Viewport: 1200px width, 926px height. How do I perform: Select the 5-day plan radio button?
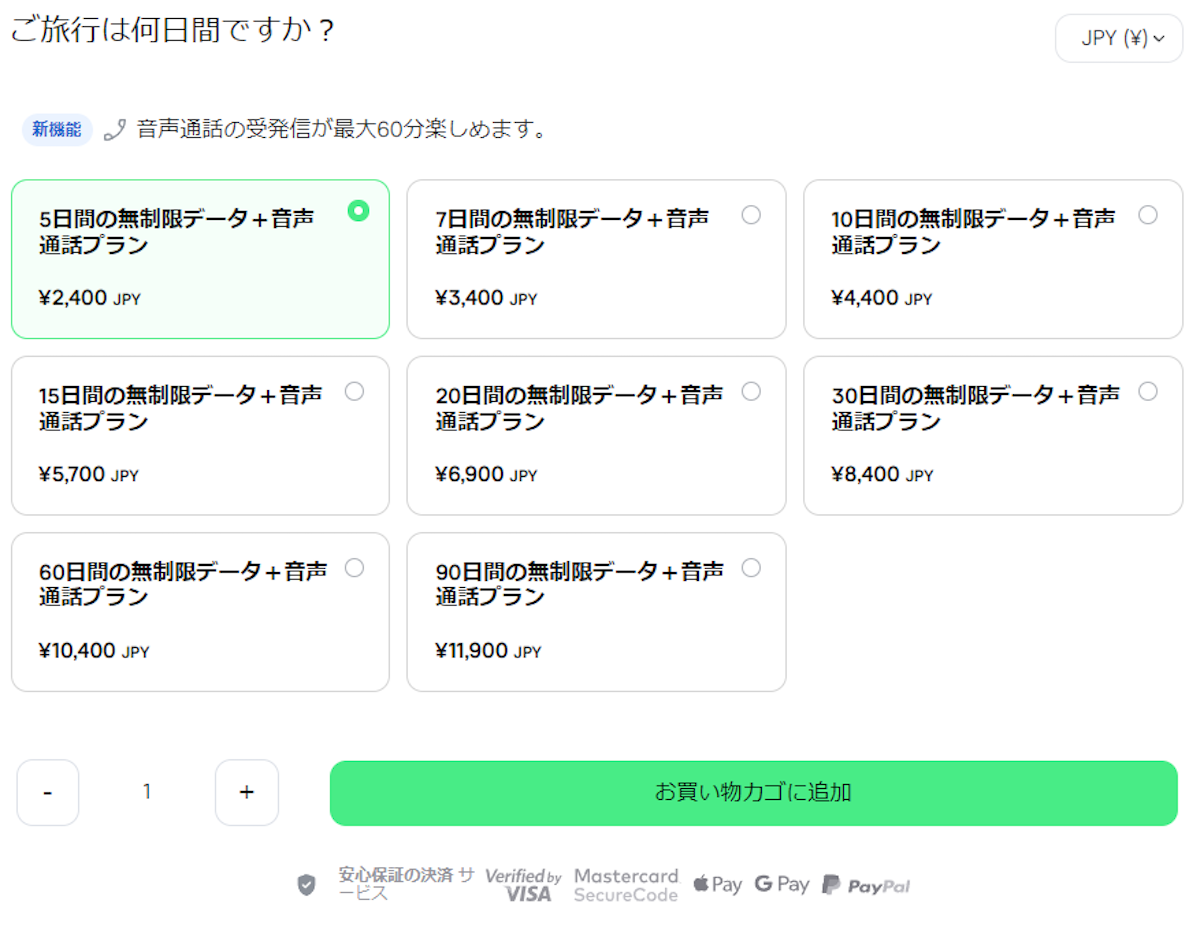[358, 211]
